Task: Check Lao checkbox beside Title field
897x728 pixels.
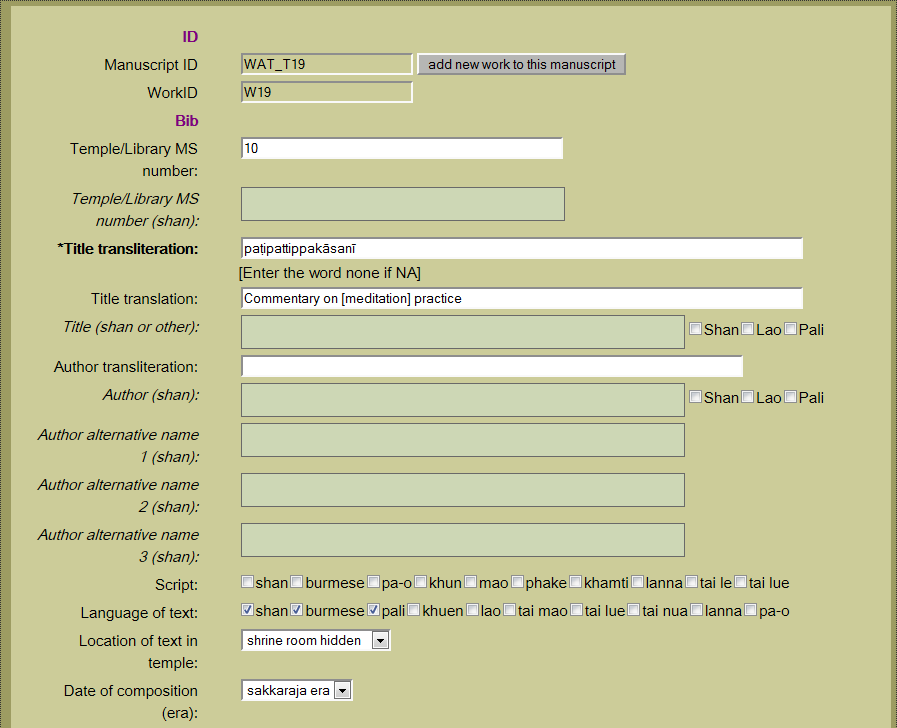Action: 748,329
